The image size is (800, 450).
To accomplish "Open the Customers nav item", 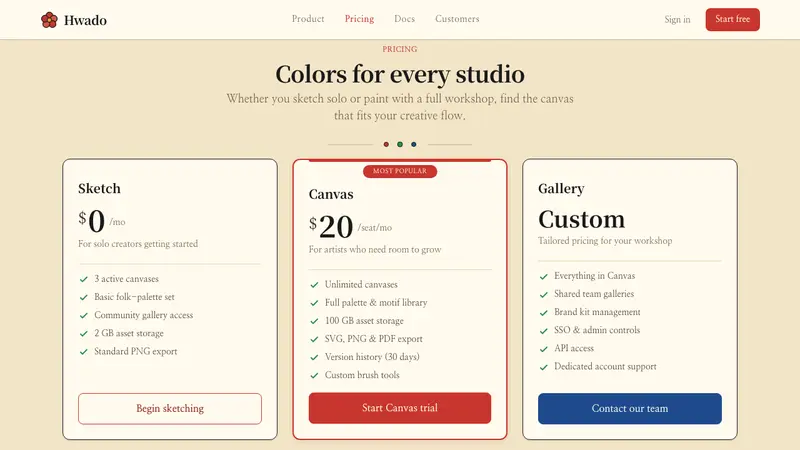I will (x=457, y=19).
